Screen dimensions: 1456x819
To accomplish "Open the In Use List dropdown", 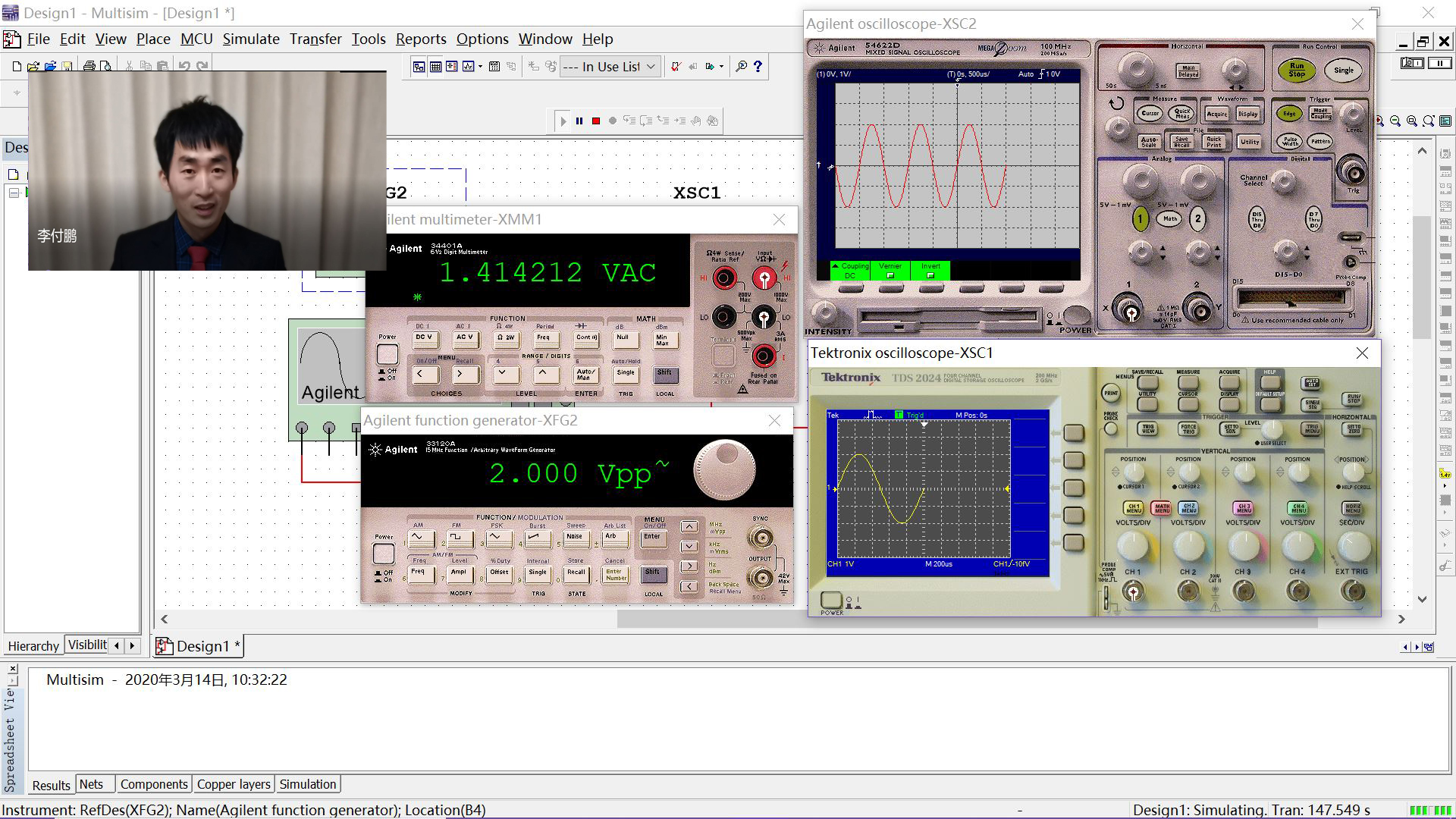I will click(x=610, y=67).
